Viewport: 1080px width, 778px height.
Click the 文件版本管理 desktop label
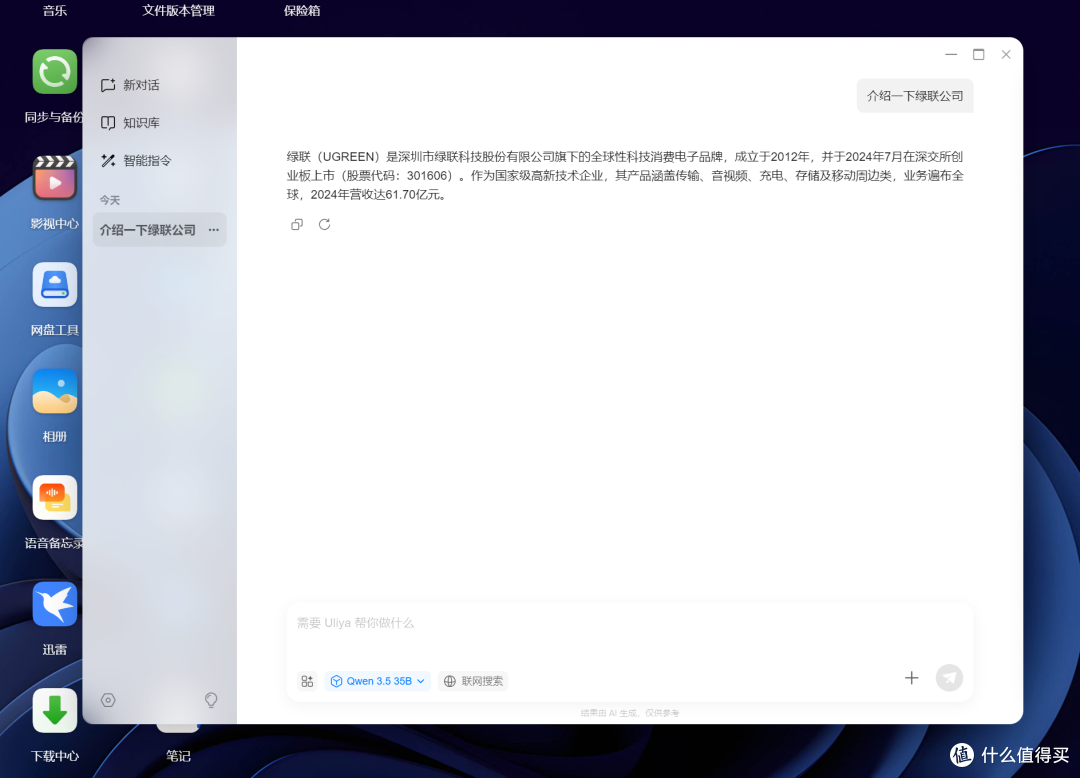click(178, 10)
